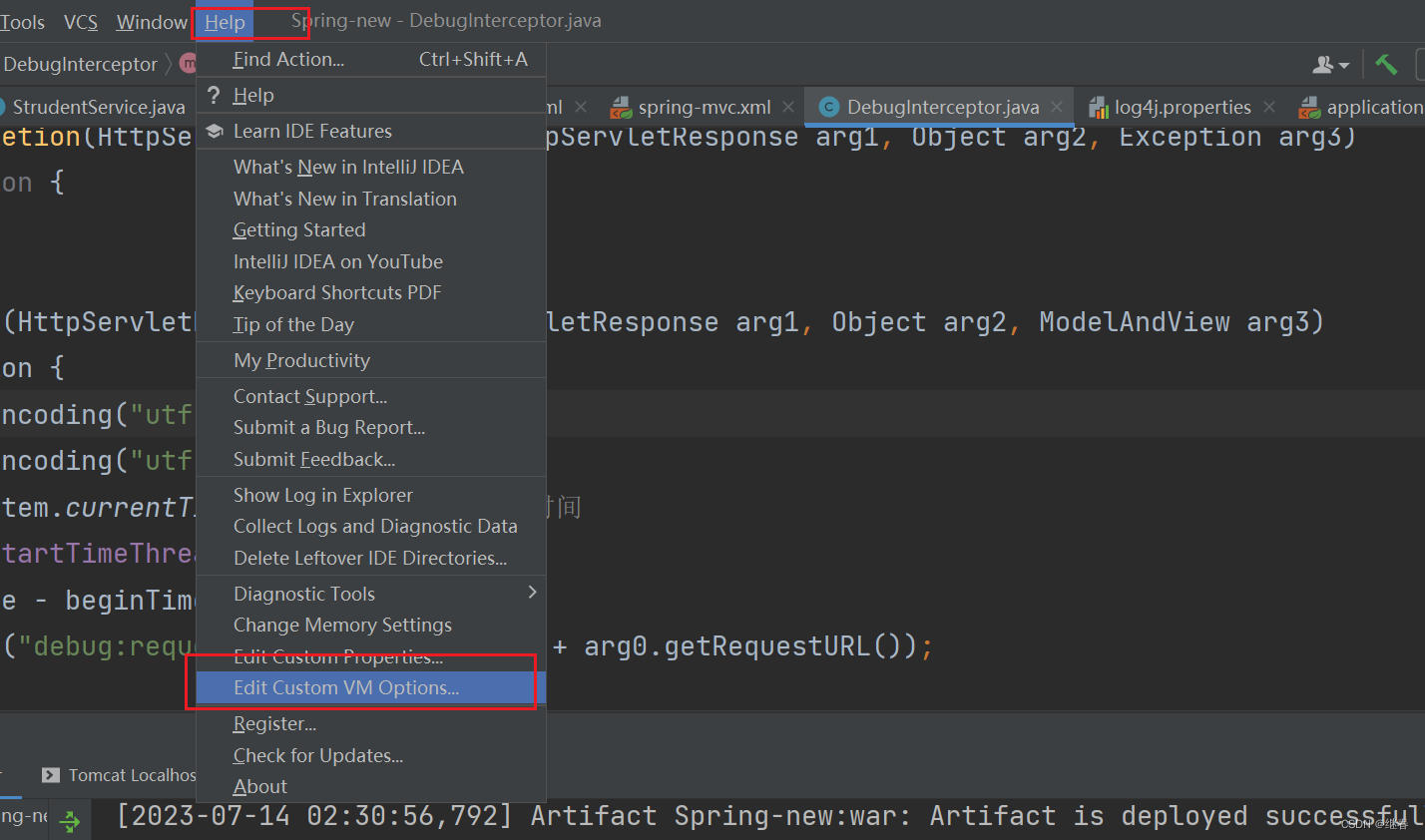
Task: Click the green redeploy arrow icon
Action: (x=70, y=822)
